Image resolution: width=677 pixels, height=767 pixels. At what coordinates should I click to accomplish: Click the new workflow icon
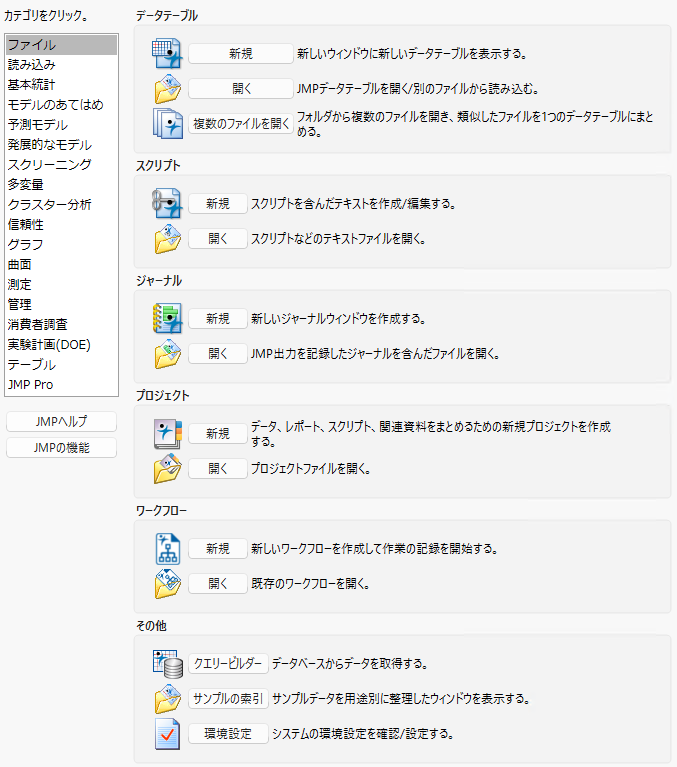(168, 549)
